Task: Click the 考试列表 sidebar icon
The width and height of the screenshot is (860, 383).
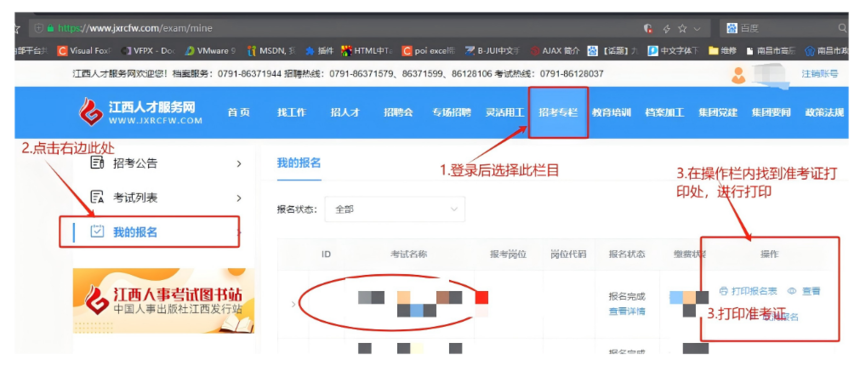Action: click(x=97, y=198)
